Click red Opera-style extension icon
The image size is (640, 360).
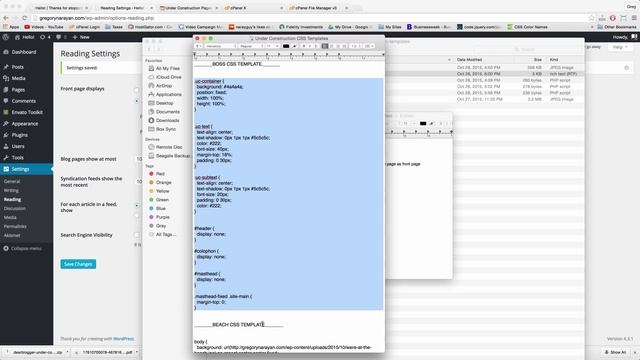pos(613,18)
